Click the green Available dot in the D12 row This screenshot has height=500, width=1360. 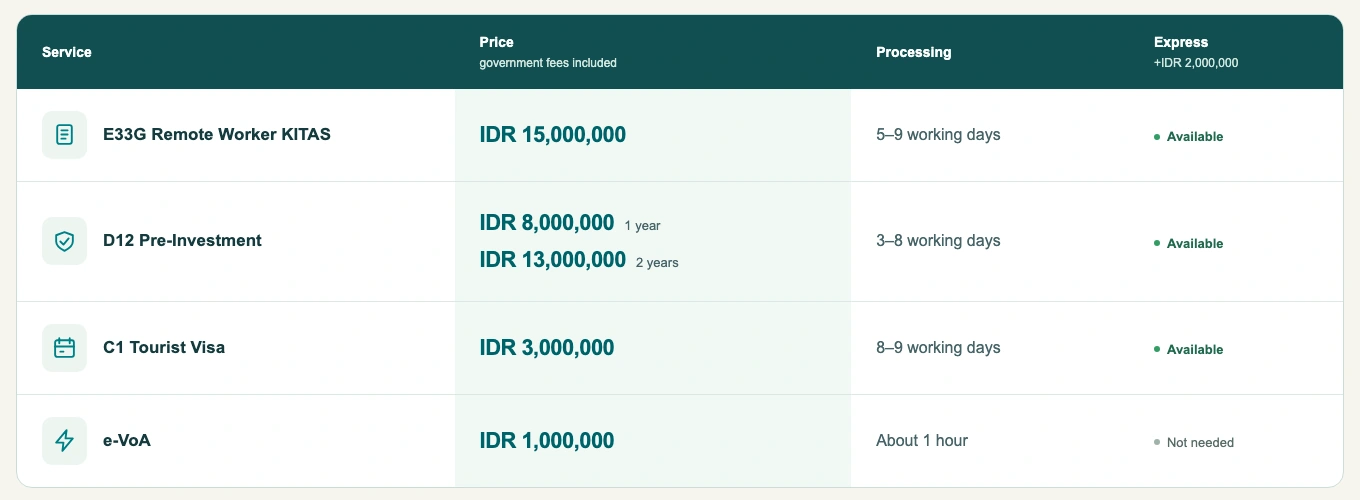pyautogui.click(x=1157, y=243)
